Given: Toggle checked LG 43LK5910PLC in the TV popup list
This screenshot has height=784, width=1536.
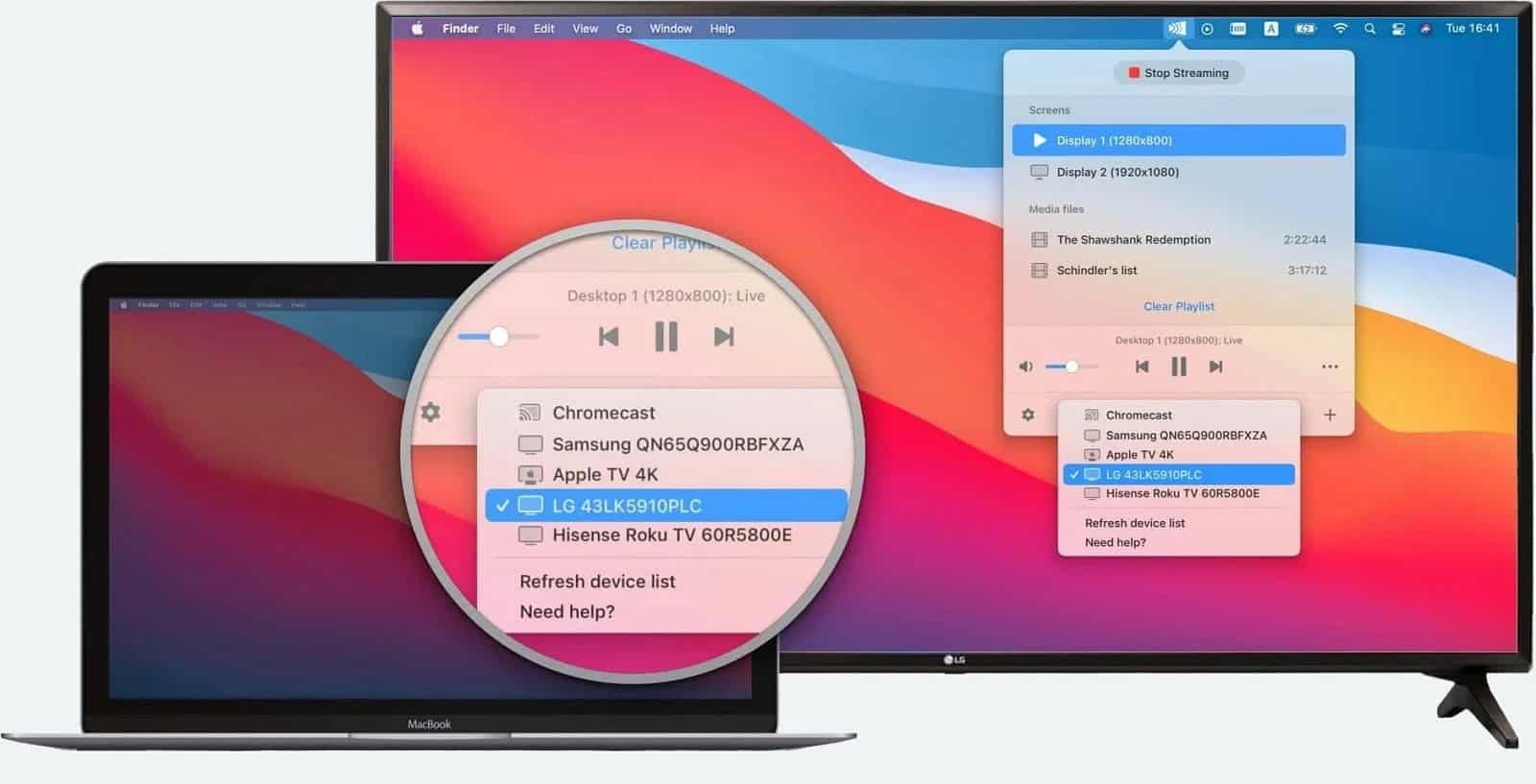Looking at the screenshot, I should (x=1179, y=475).
